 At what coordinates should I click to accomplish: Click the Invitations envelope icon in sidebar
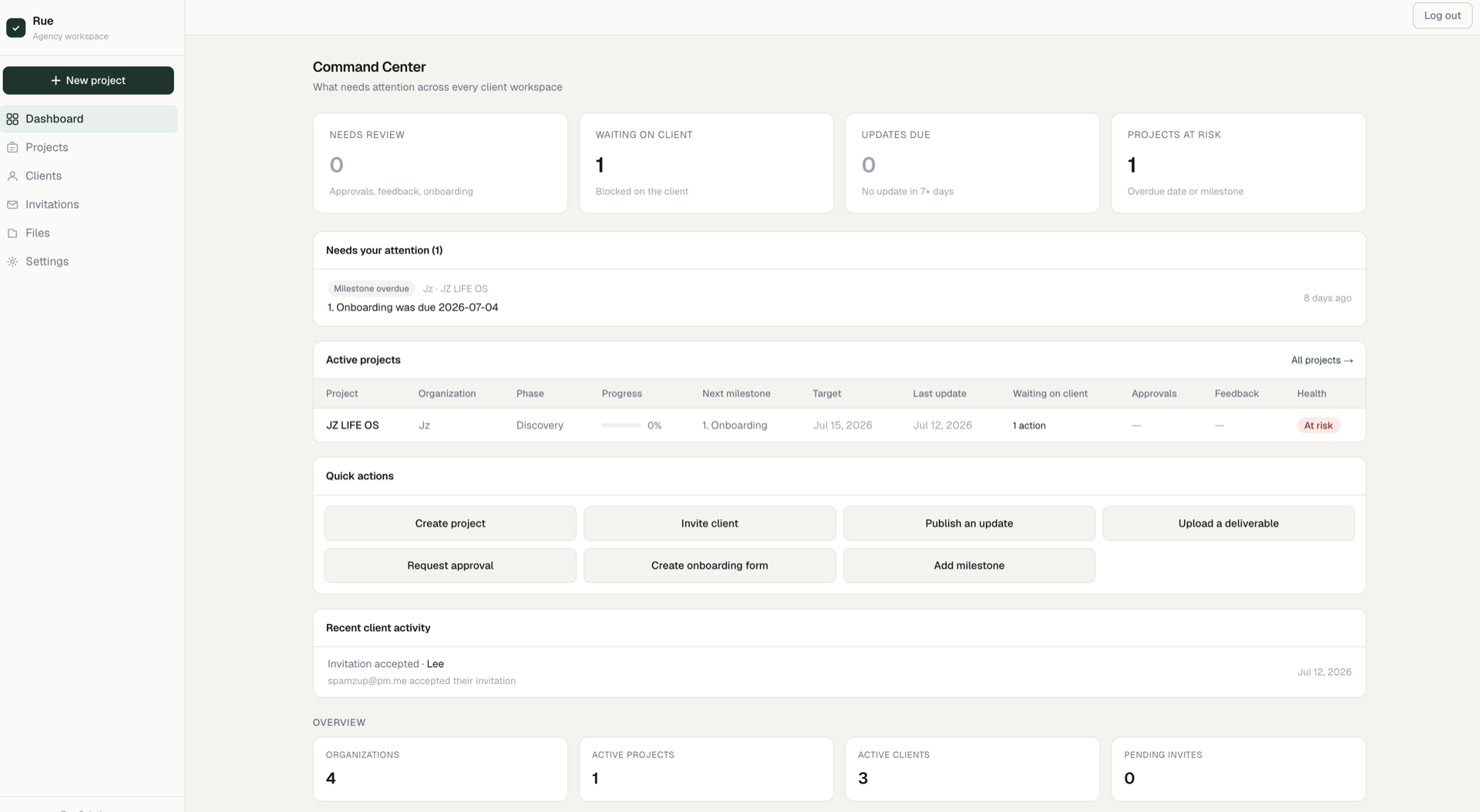pyautogui.click(x=12, y=204)
